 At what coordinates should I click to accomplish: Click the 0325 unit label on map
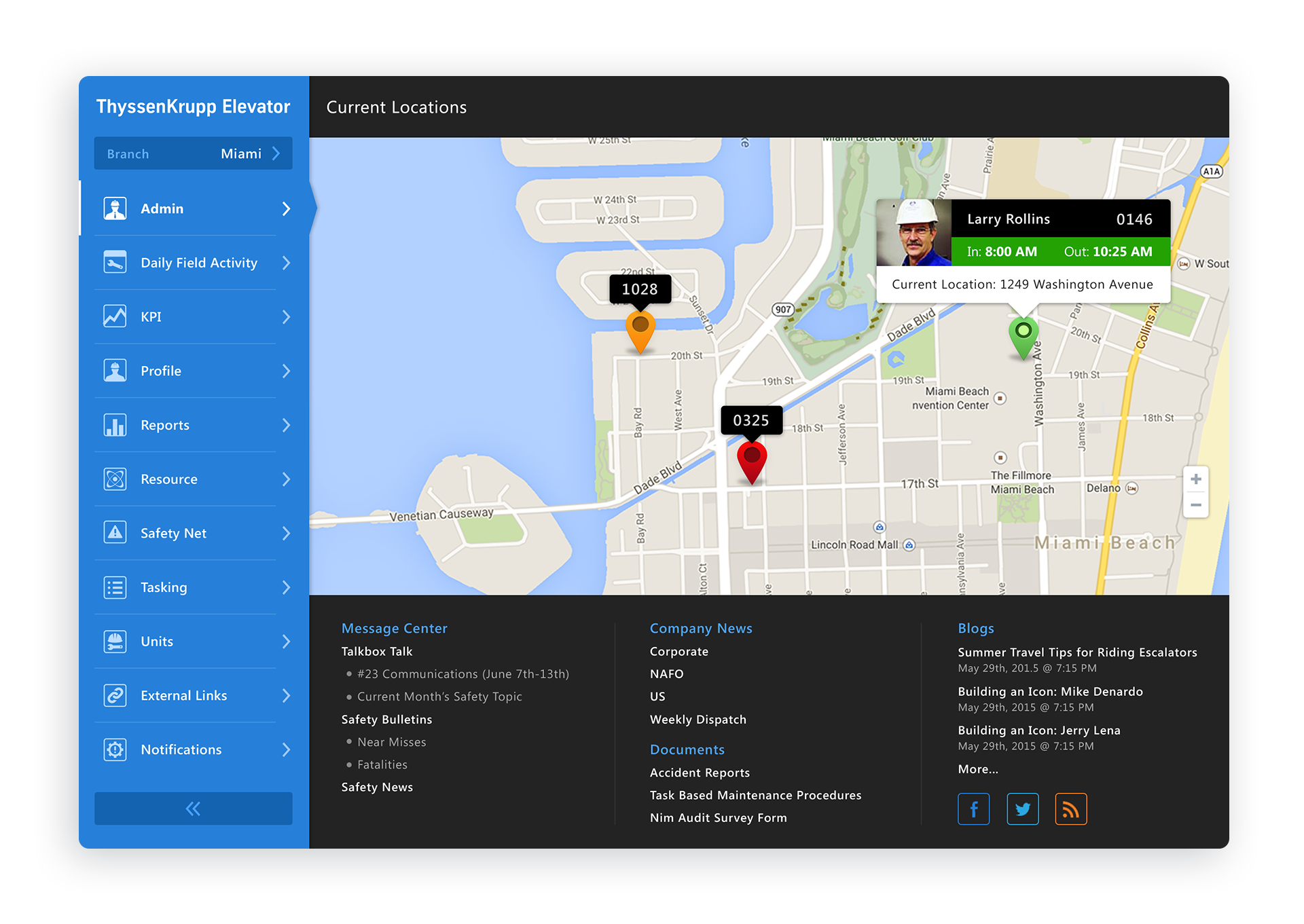[x=751, y=420]
